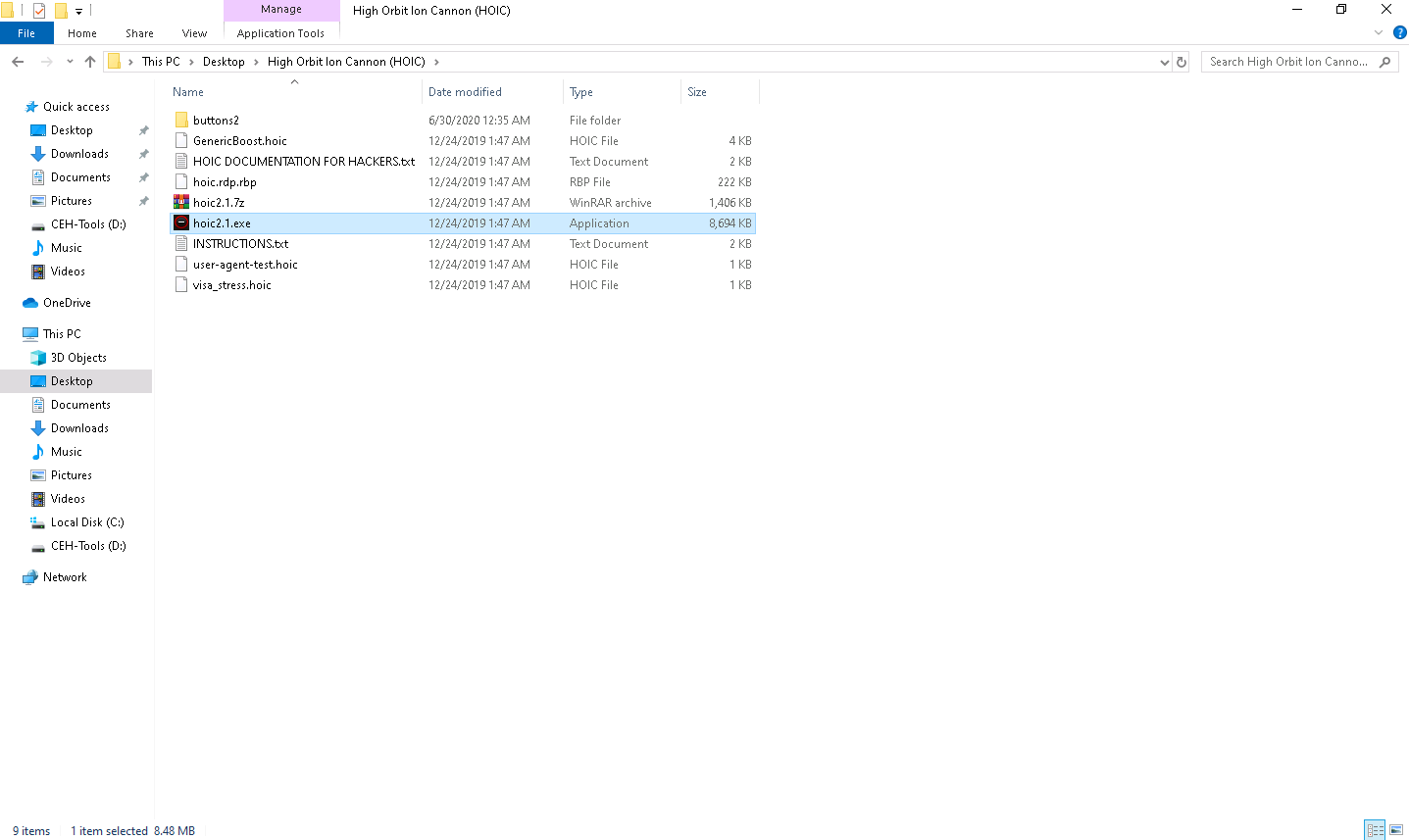
Task: Open the File ribbon tab
Action: point(26,33)
